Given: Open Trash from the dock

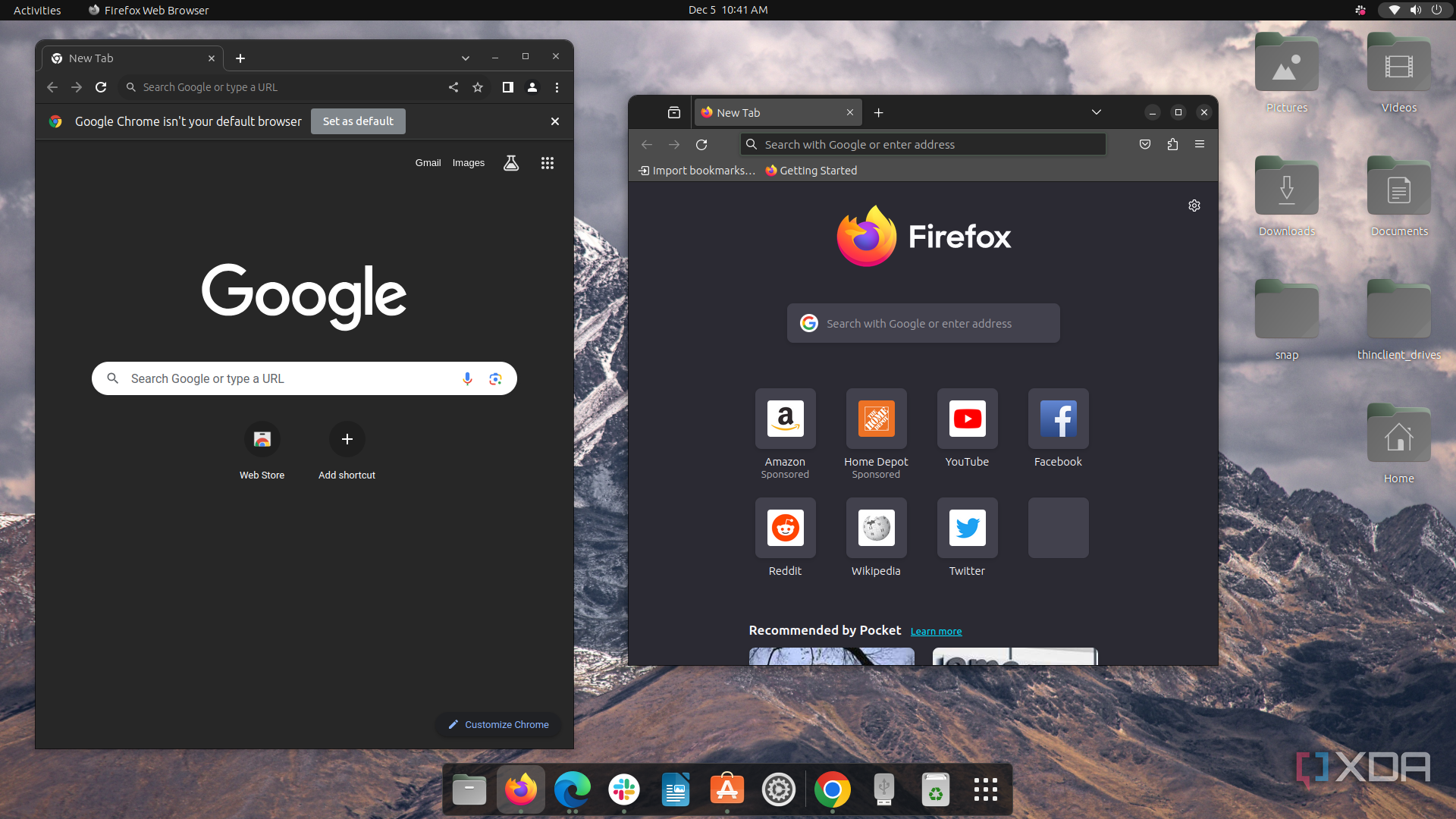Looking at the screenshot, I should coord(936,790).
